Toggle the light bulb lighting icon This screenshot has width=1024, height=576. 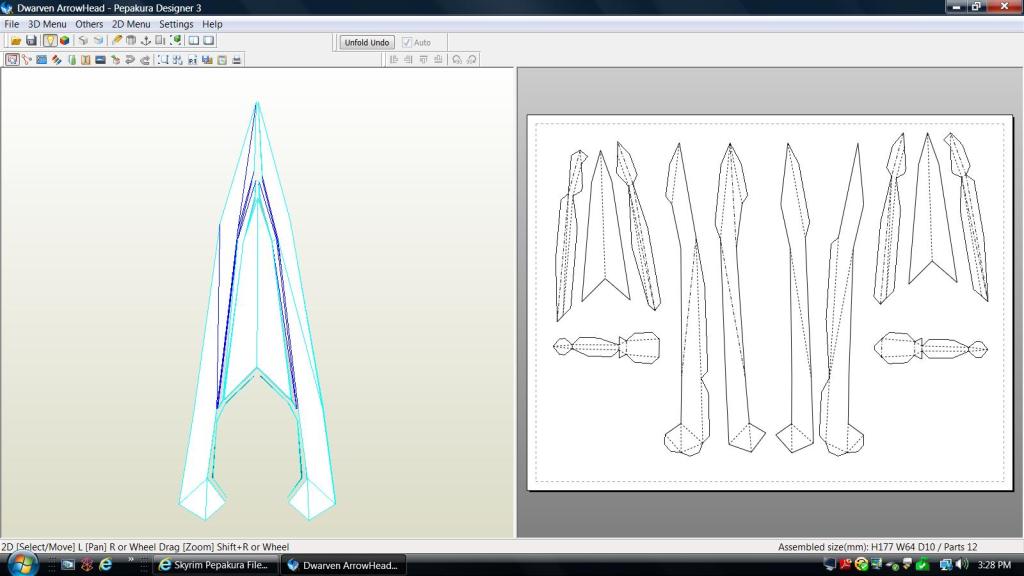click(50, 40)
